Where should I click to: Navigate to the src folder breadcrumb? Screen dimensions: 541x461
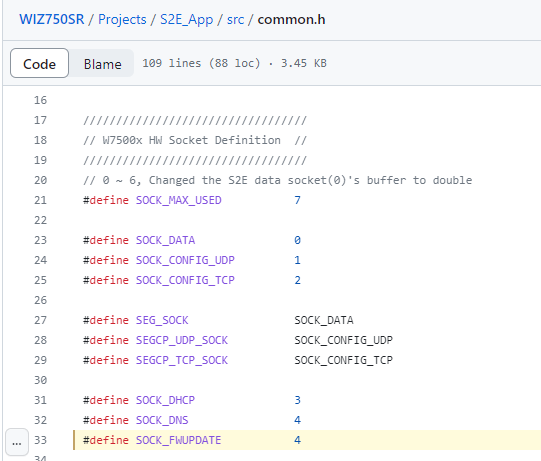pyautogui.click(x=235, y=19)
